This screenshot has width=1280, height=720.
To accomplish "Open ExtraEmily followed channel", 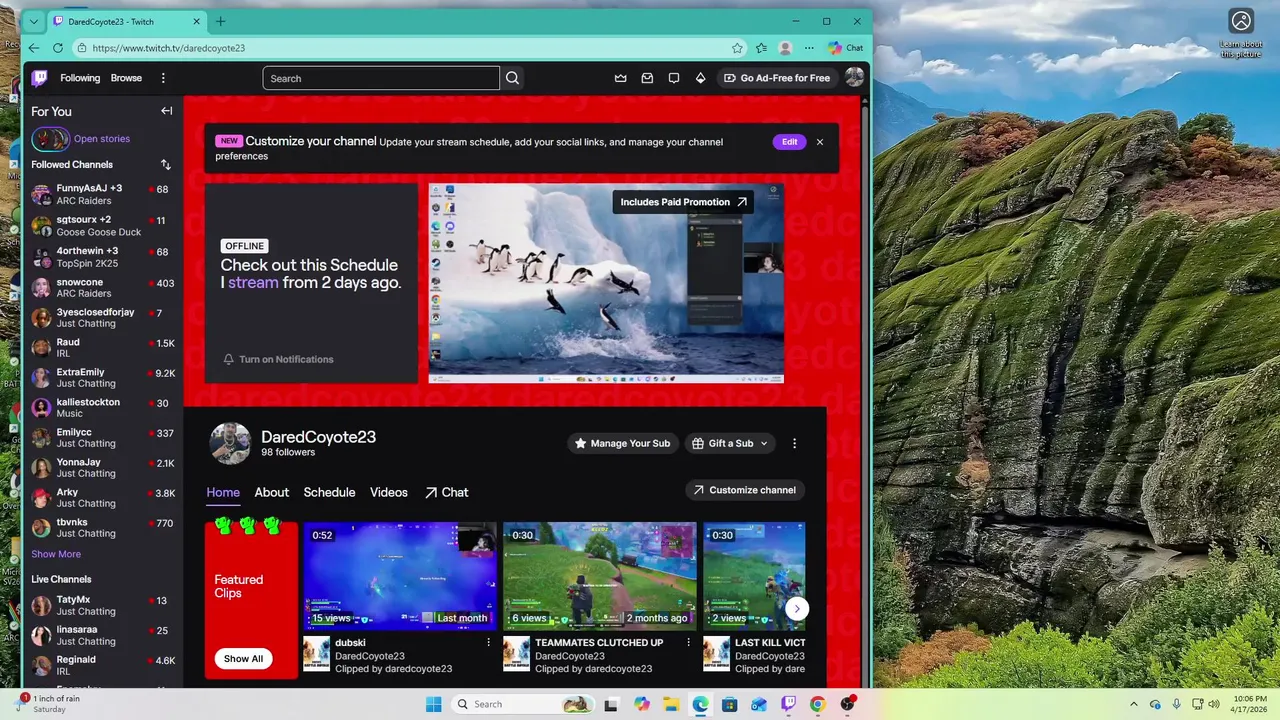I will coord(103,378).
